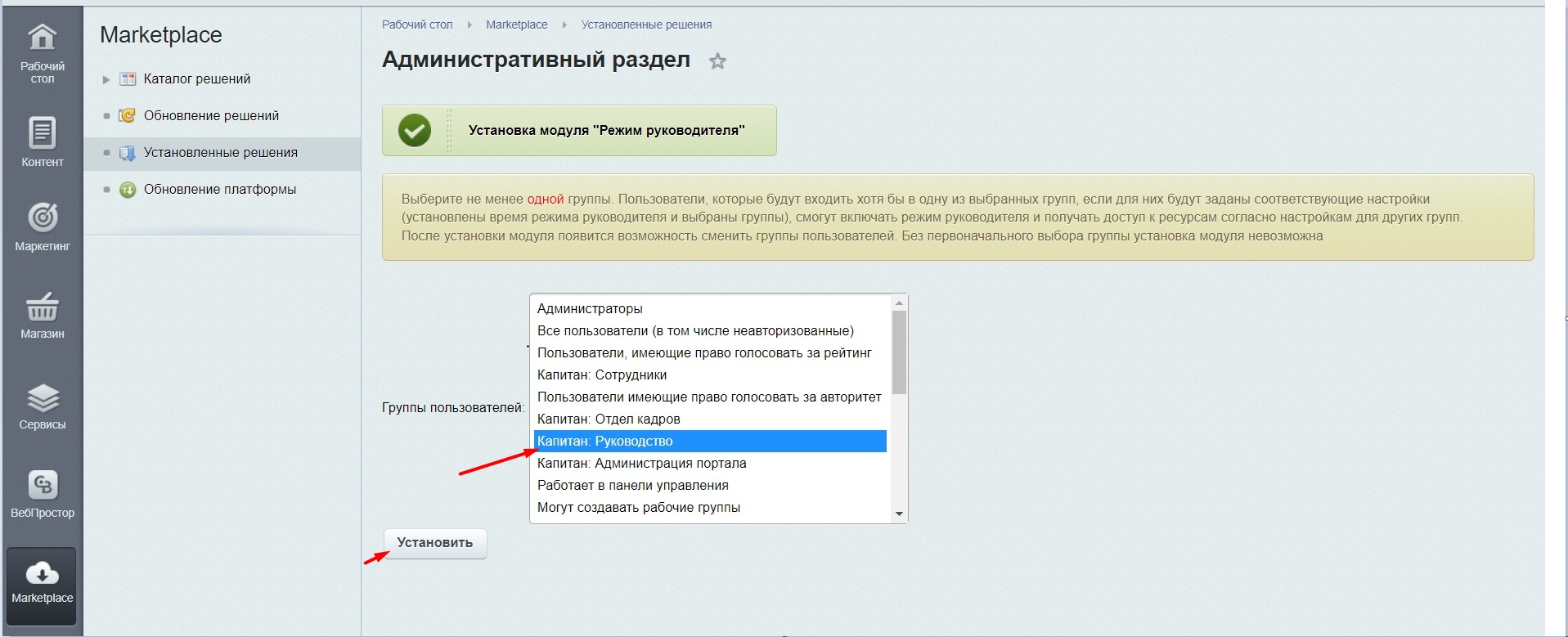
Task: Open Обновление платформы menu item
Action: pyautogui.click(x=219, y=190)
